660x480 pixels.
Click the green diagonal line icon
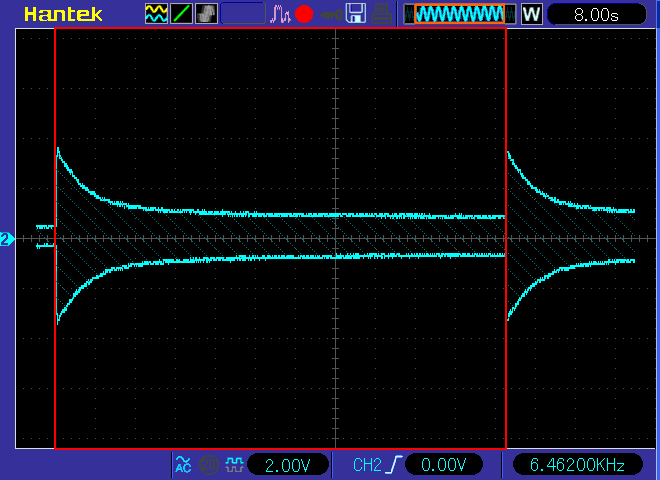(181, 14)
